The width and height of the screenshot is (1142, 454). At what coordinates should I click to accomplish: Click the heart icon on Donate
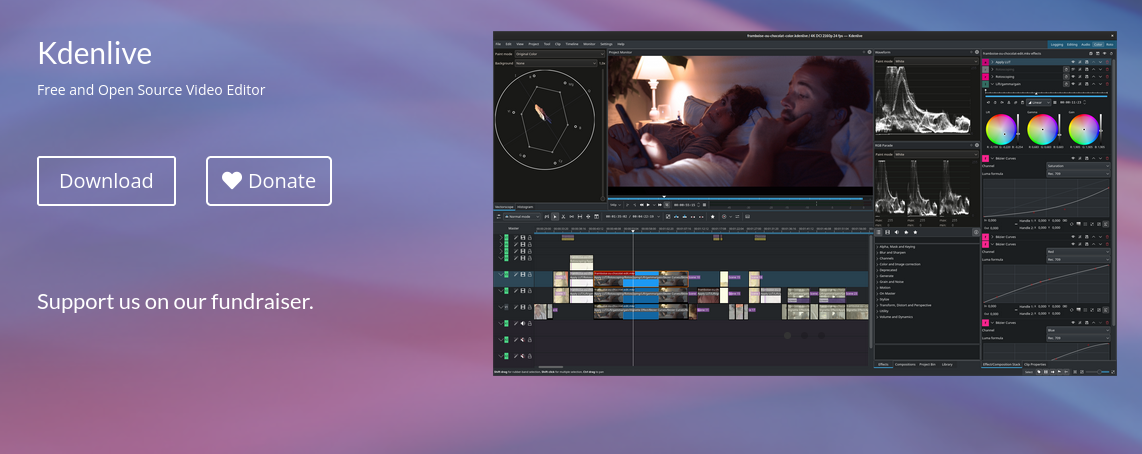[x=232, y=181]
